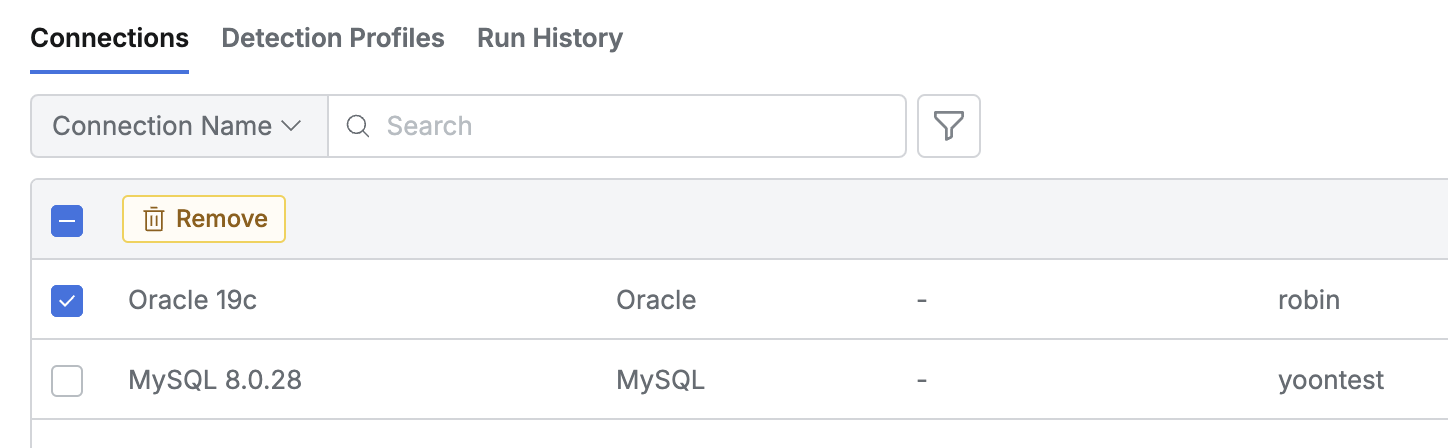The image size is (1448, 448).
Task: Click the magnifier icon in search box
Action: [x=358, y=126]
